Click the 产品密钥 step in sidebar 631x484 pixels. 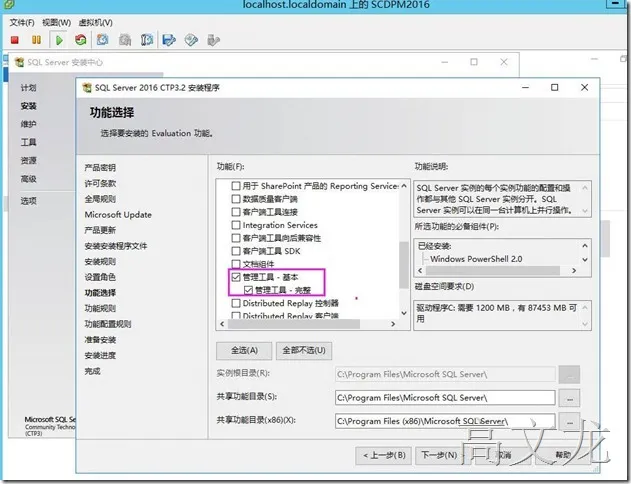[100, 167]
